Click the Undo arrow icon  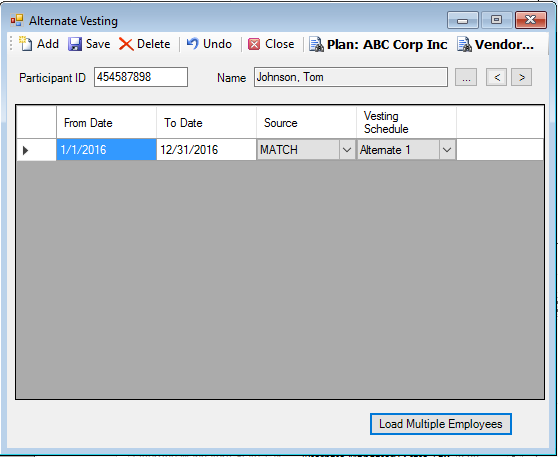click(193, 44)
